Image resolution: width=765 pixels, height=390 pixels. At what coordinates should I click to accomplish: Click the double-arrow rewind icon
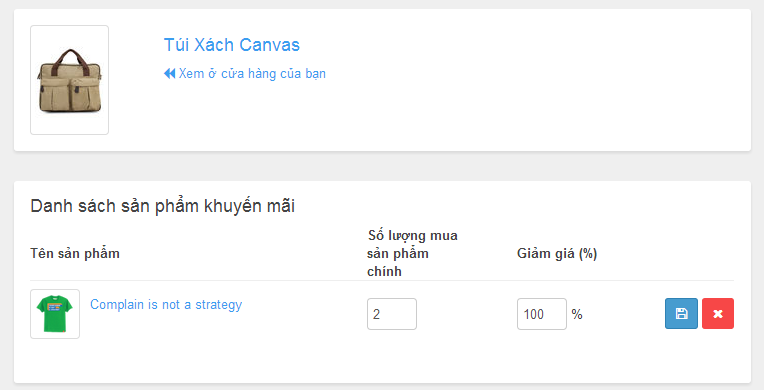169,74
